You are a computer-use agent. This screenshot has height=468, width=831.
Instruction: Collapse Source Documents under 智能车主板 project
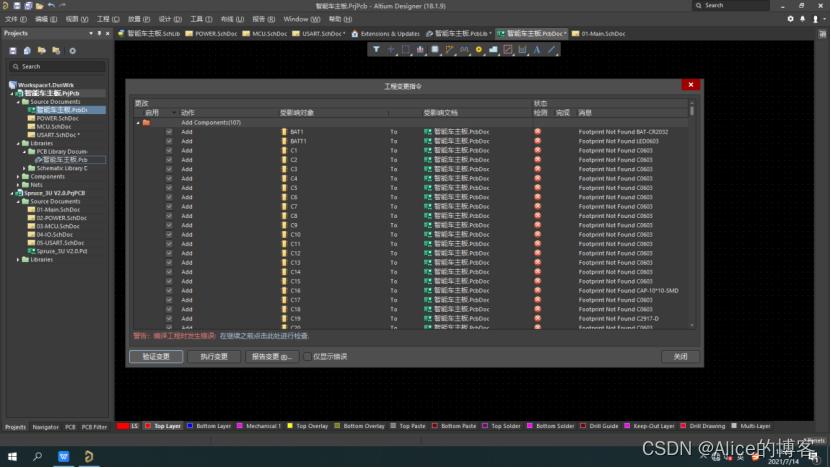point(18,102)
